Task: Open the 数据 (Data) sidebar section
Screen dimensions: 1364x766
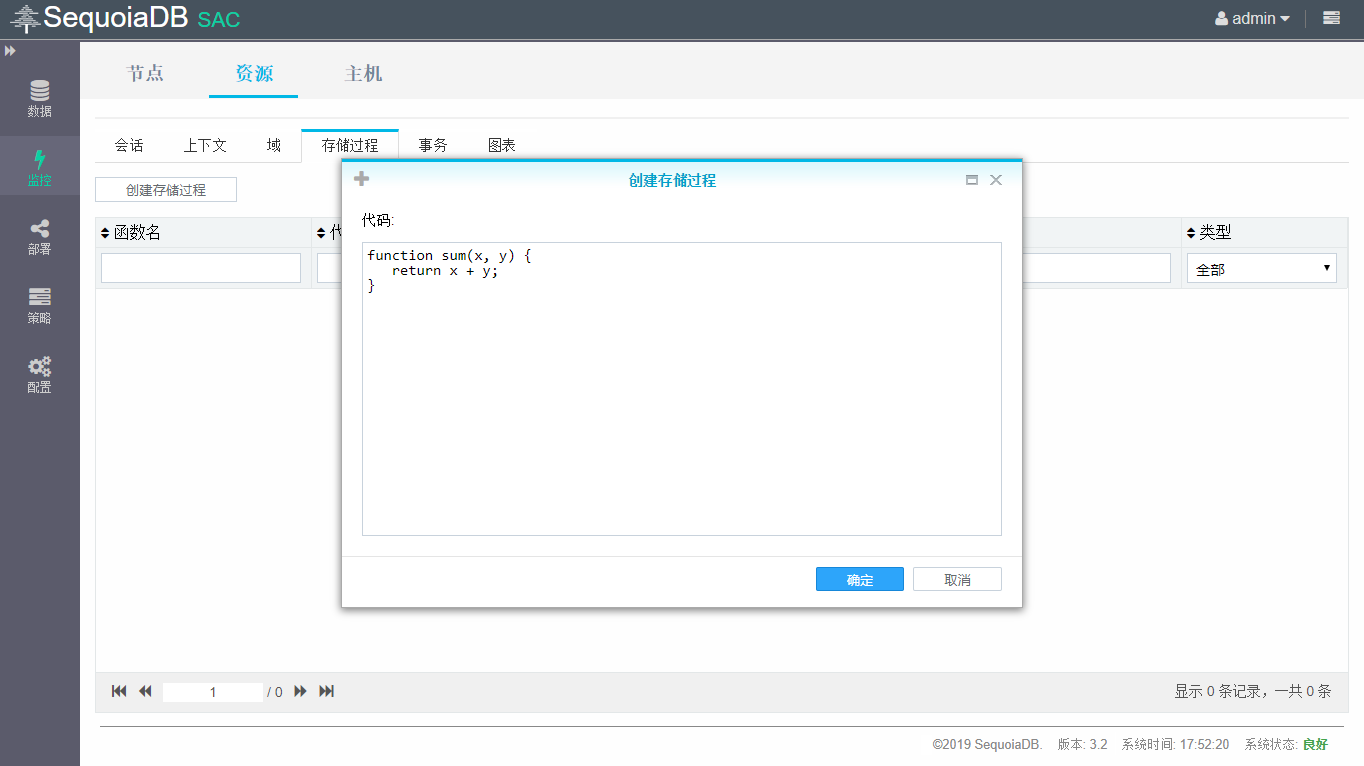Action: 40,98
